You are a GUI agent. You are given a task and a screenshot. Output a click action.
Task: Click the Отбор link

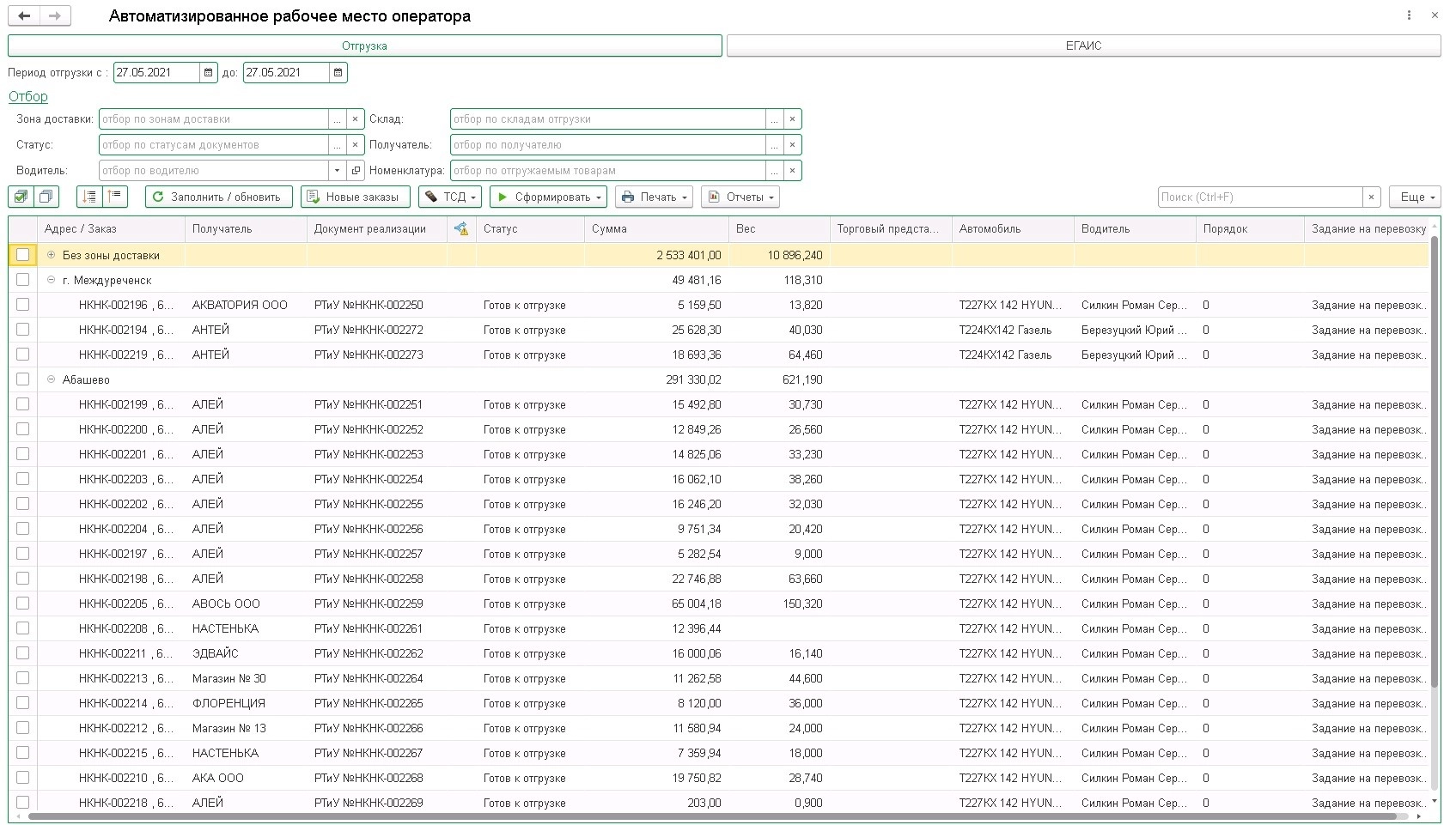(x=28, y=97)
